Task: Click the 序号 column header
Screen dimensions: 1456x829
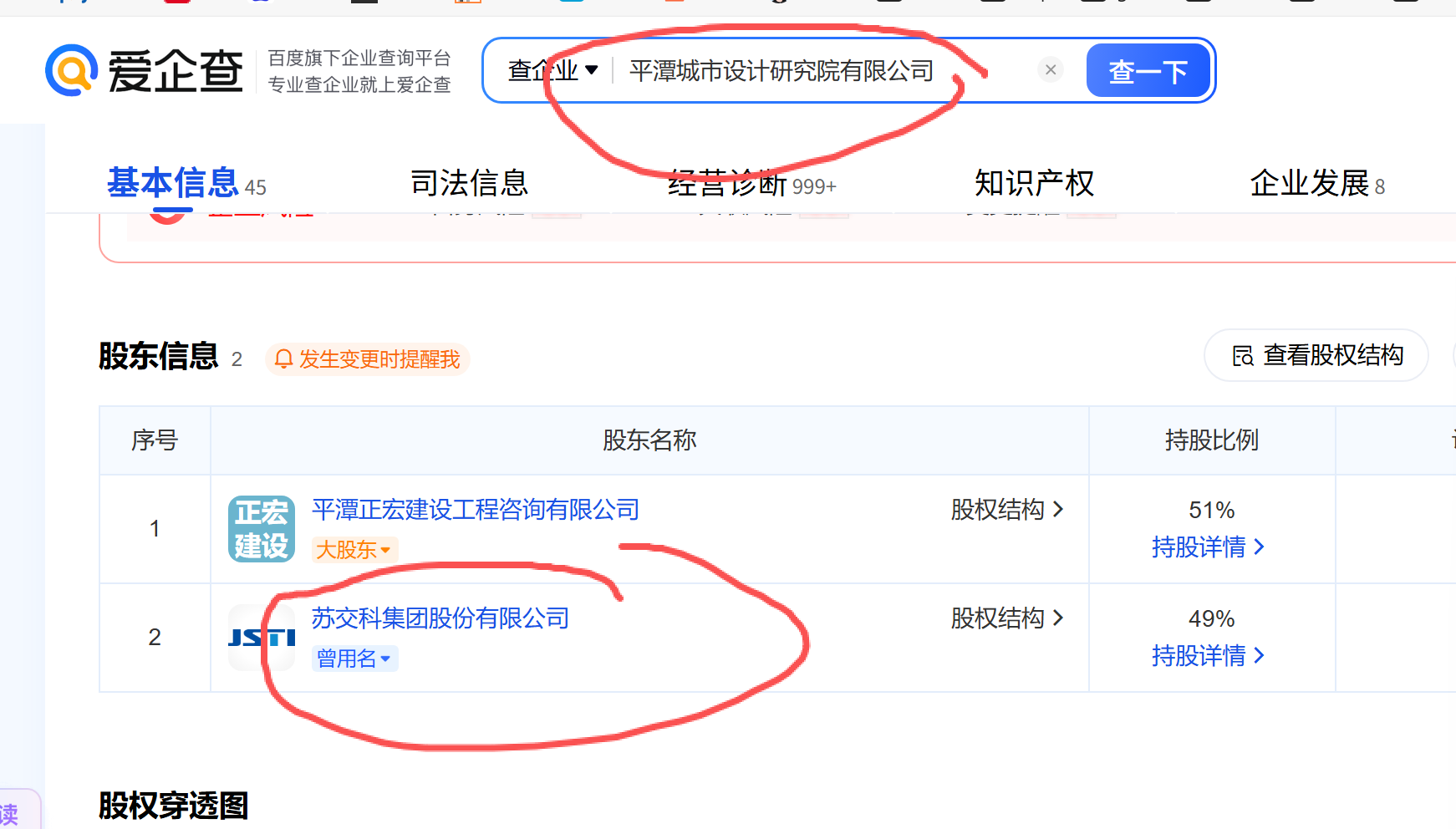Action: (155, 440)
